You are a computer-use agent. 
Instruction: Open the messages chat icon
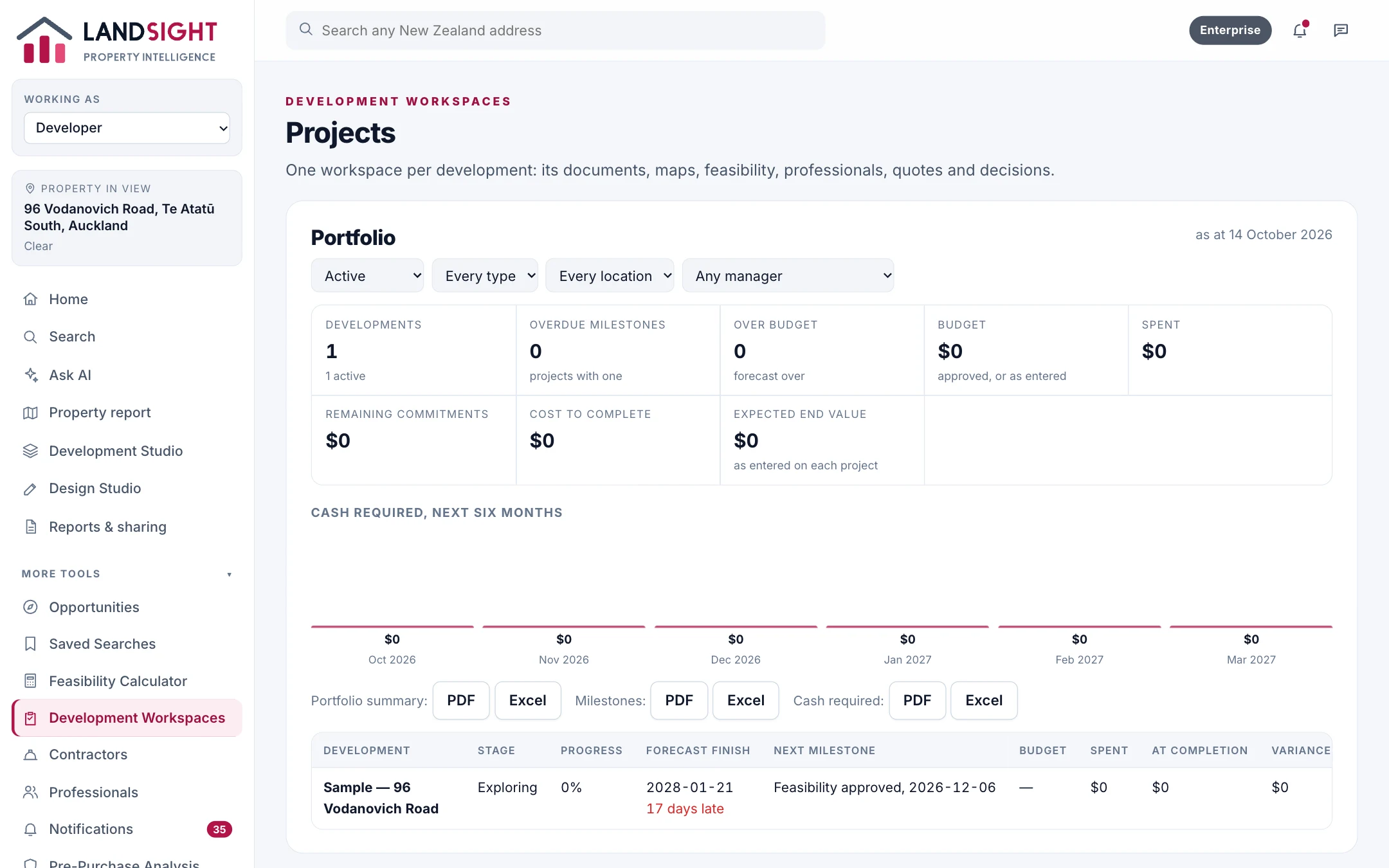click(1341, 30)
